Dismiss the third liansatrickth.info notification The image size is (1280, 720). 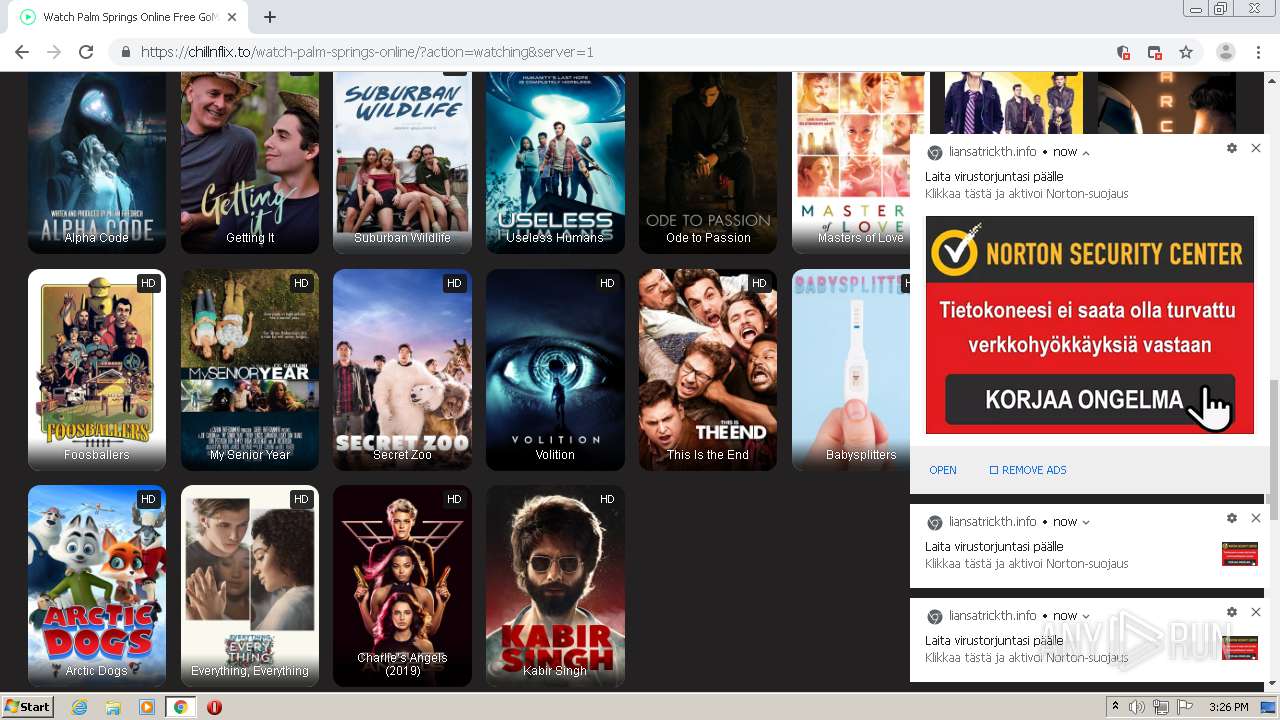click(x=1256, y=612)
